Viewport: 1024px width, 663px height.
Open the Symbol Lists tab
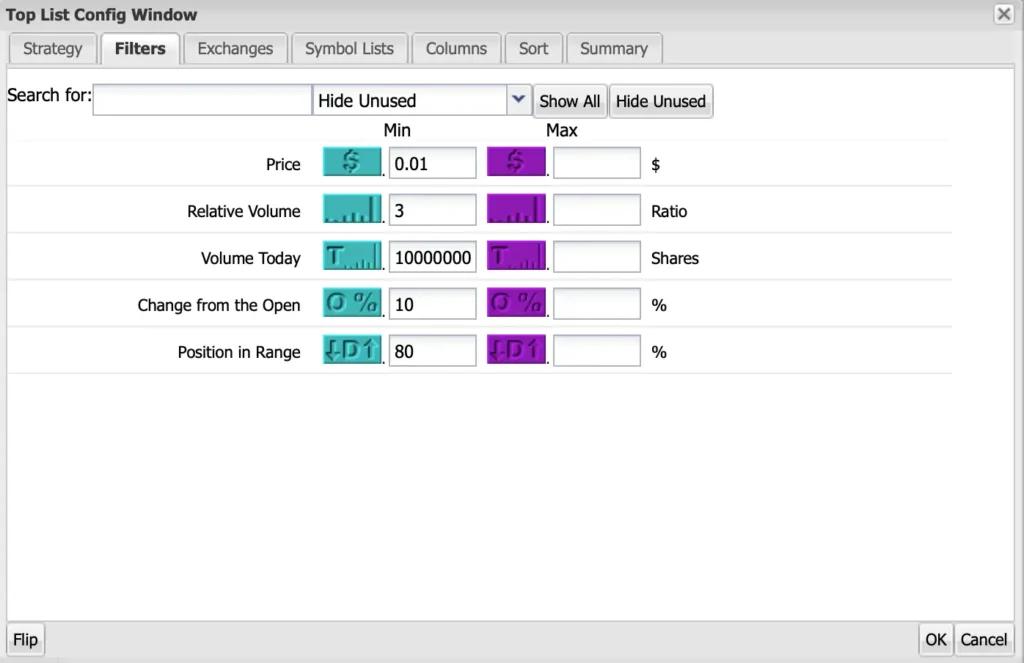point(349,48)
